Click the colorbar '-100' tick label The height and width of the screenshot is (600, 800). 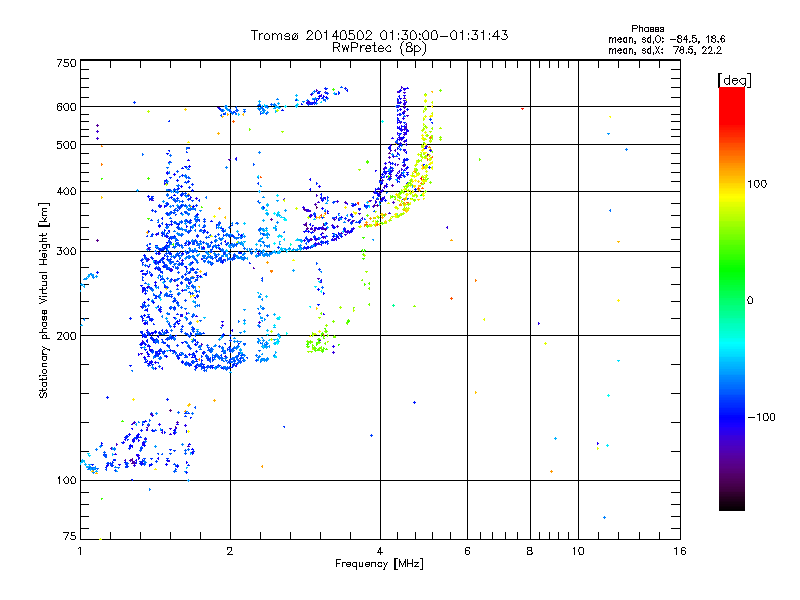click(761, 417)
